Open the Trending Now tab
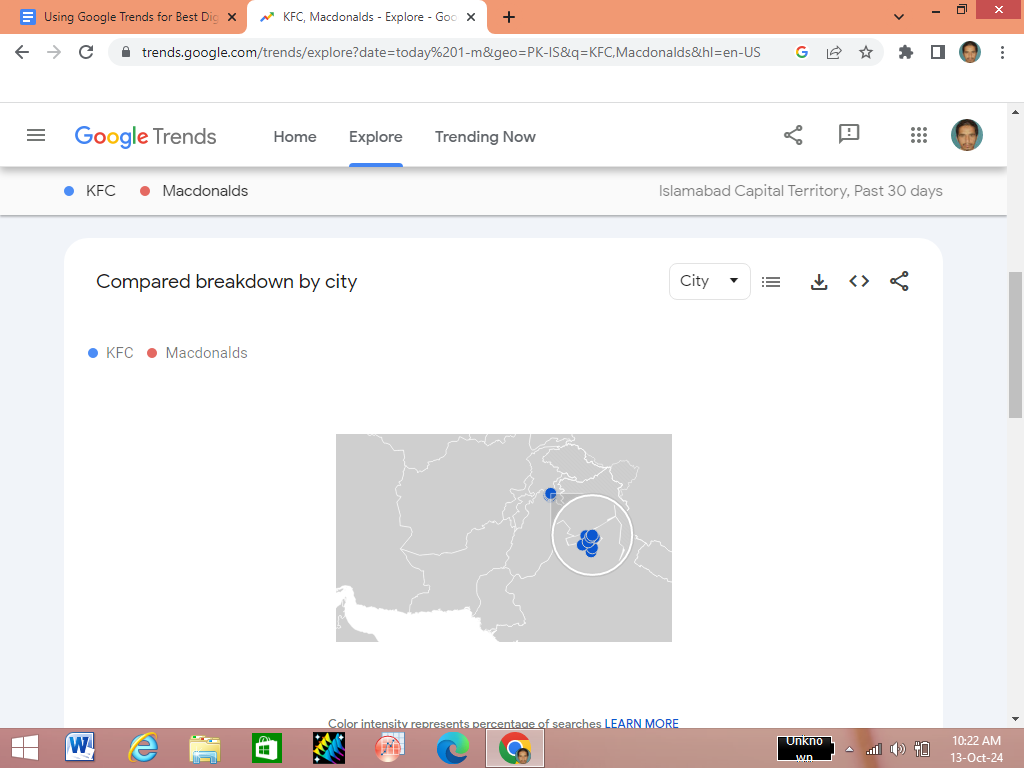The width and height of the screenshot is (1024, 768). tap(485, 137)
